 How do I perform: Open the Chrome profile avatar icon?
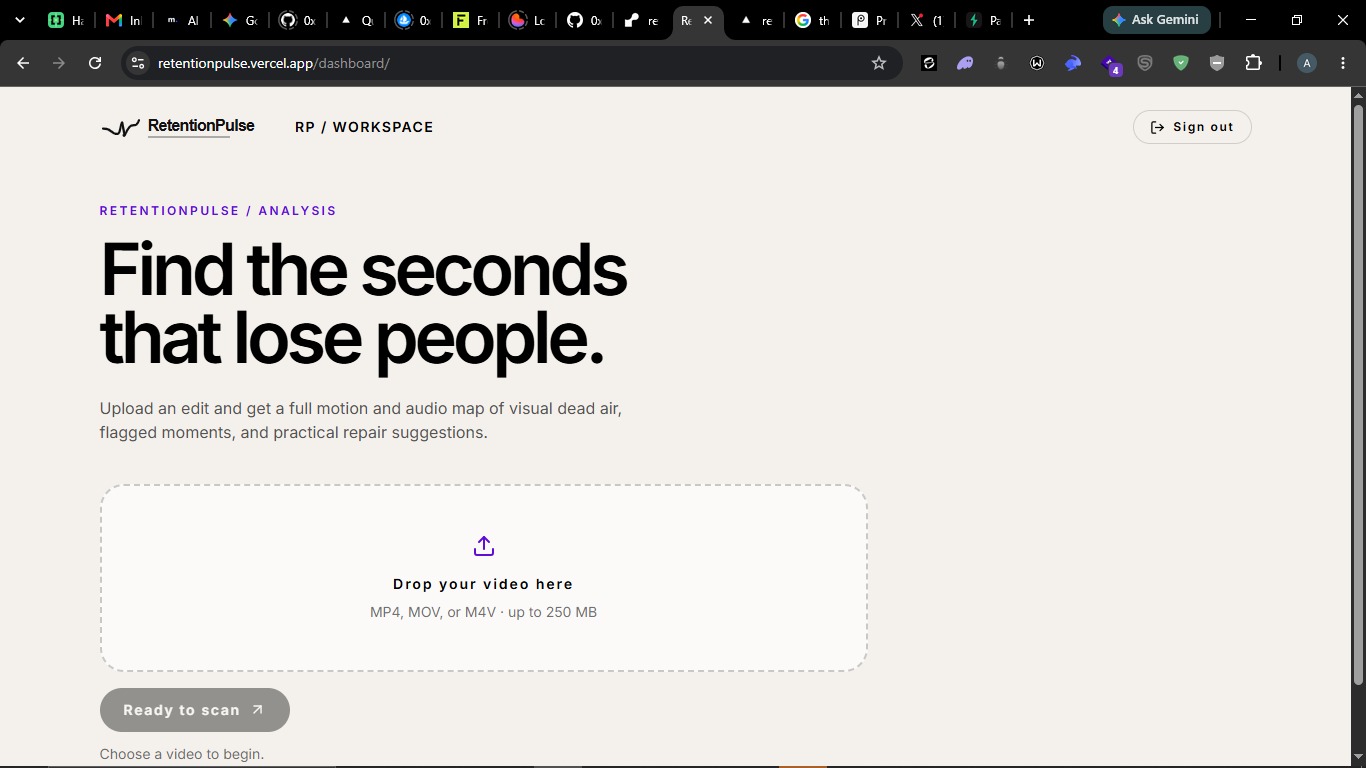tap(1306, 63)
